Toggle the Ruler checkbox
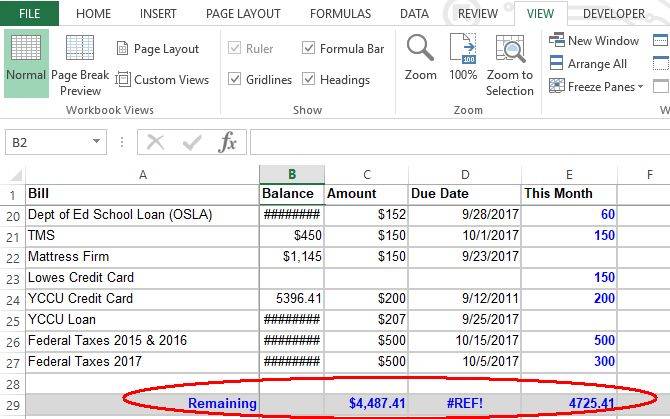Image resolution: width=670 pixels, height=419 pixels. point(234,48)
